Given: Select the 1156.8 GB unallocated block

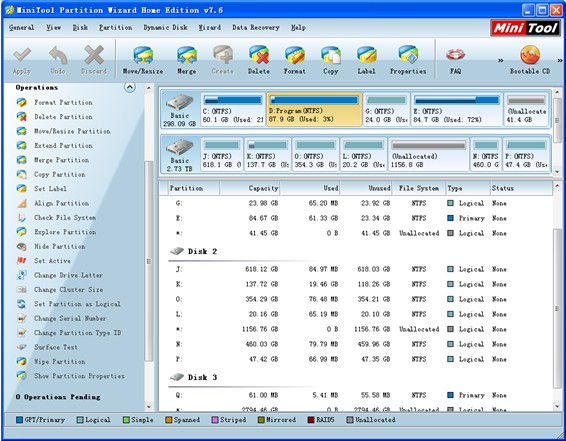Looking at the screenshot, I should click(x=429, y=154).
